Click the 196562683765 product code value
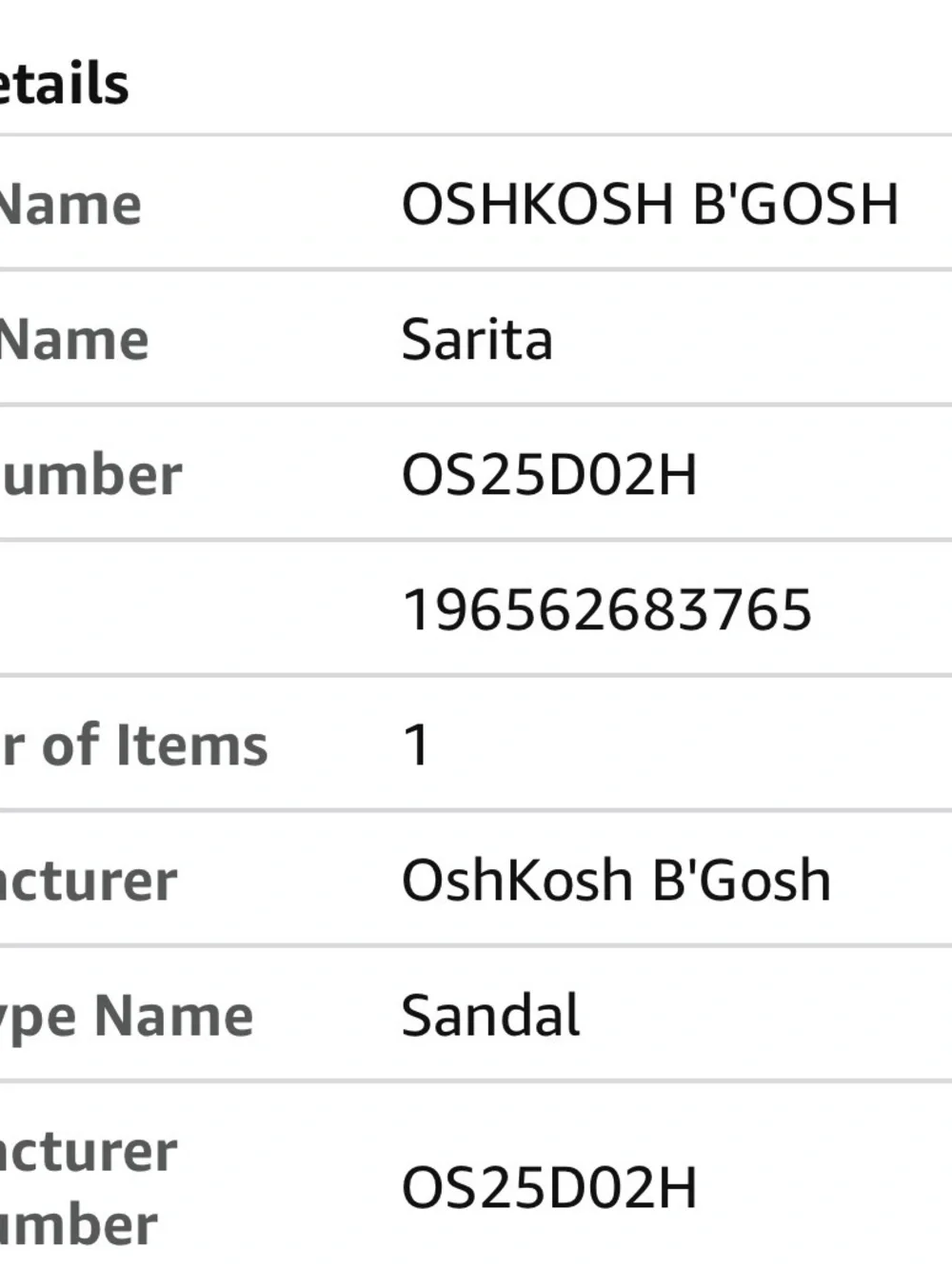Screen dimensions: 952x1269 pyautogui.click(x=607, y=610)
